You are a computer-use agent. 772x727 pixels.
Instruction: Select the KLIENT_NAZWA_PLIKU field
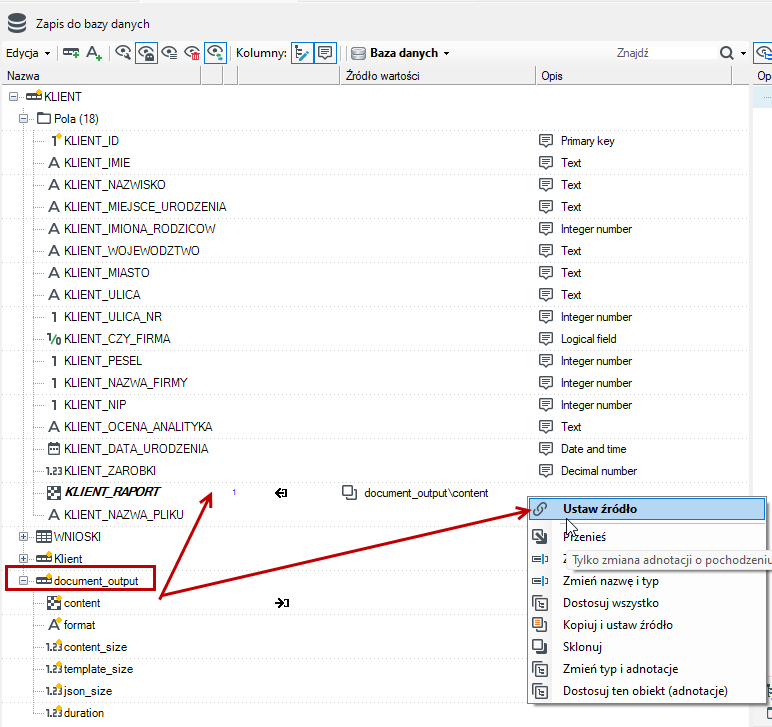(124, 515)
